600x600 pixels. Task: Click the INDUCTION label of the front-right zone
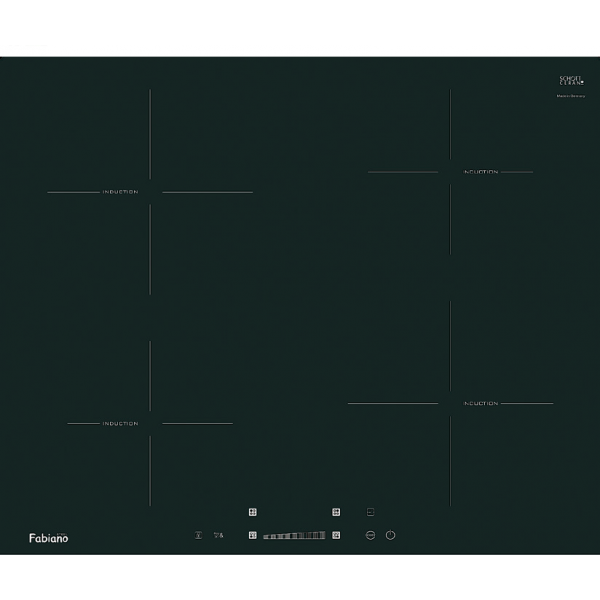(481, 403)
